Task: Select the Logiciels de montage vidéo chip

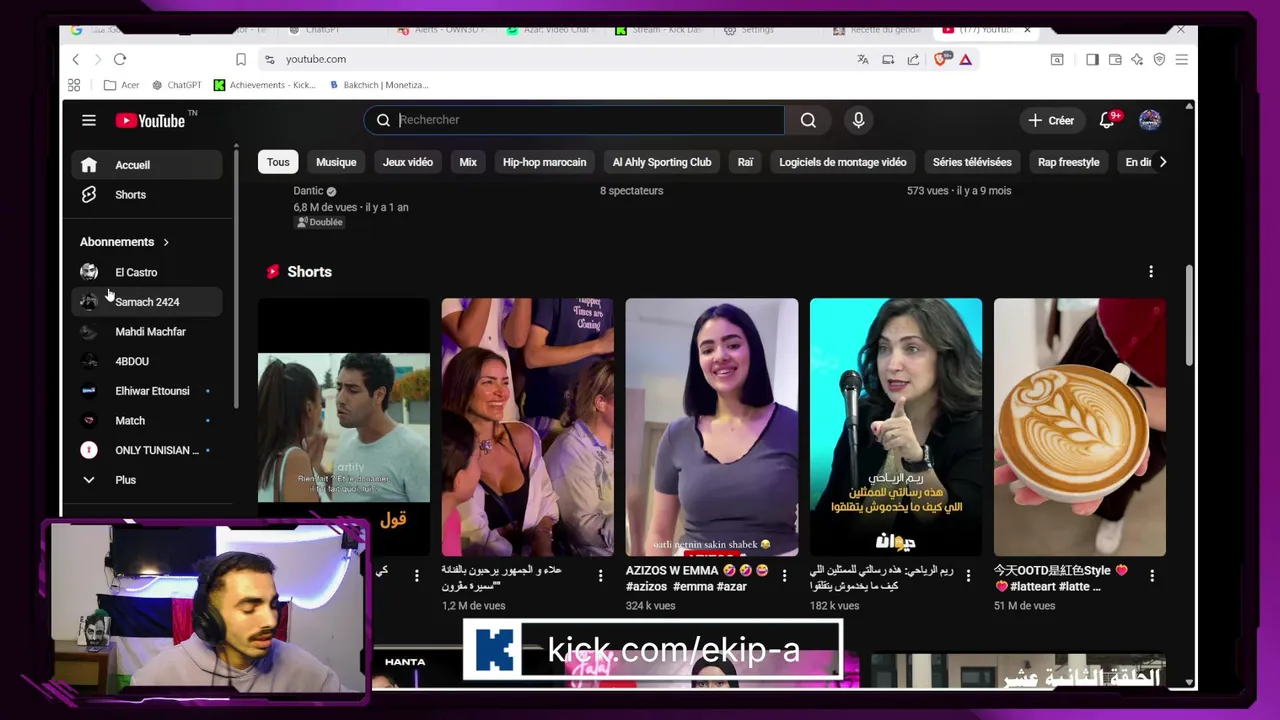Action: (843, 162)
